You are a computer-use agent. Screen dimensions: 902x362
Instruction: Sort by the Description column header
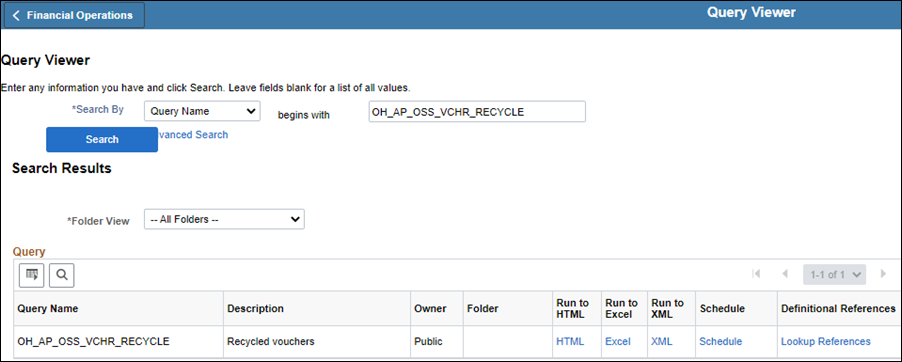pyautogui.click(x=255, y=308)
